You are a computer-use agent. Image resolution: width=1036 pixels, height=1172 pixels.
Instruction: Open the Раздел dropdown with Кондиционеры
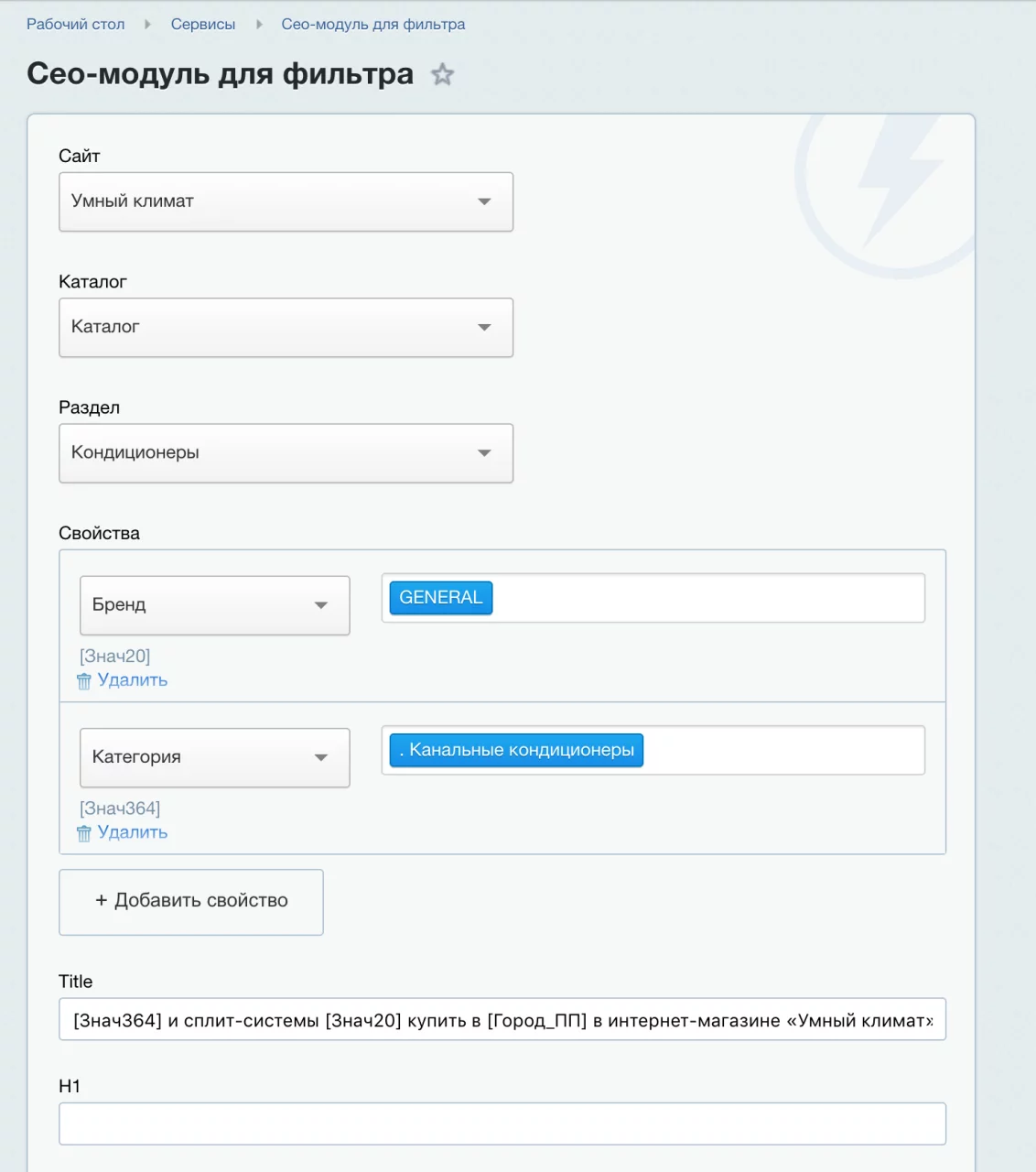[286, 453]
